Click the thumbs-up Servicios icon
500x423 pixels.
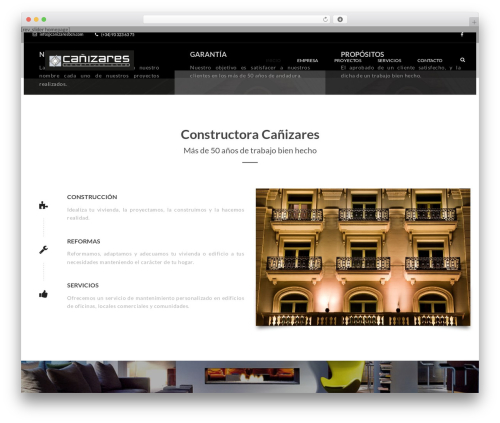pos(43,294)
